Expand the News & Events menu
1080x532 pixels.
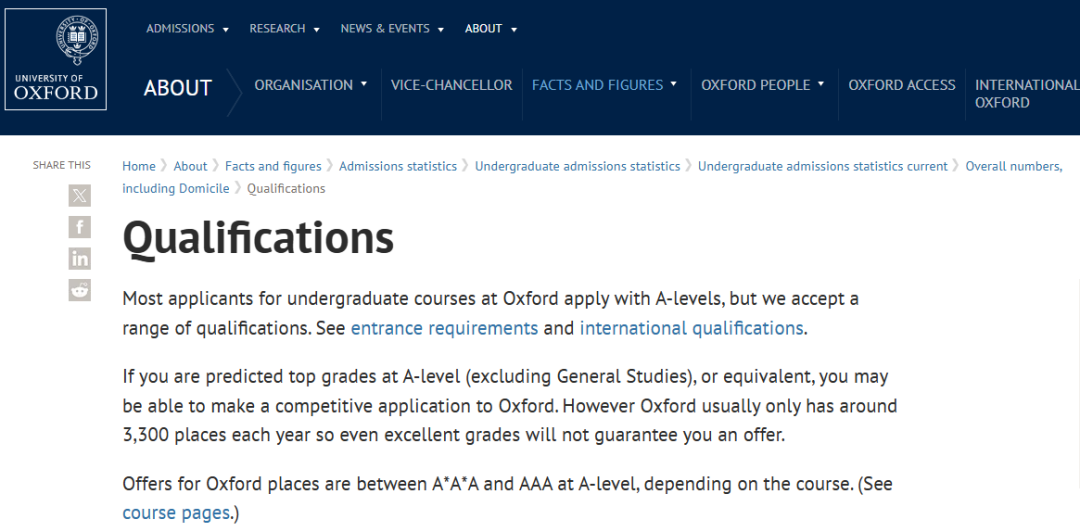point(392,29)
